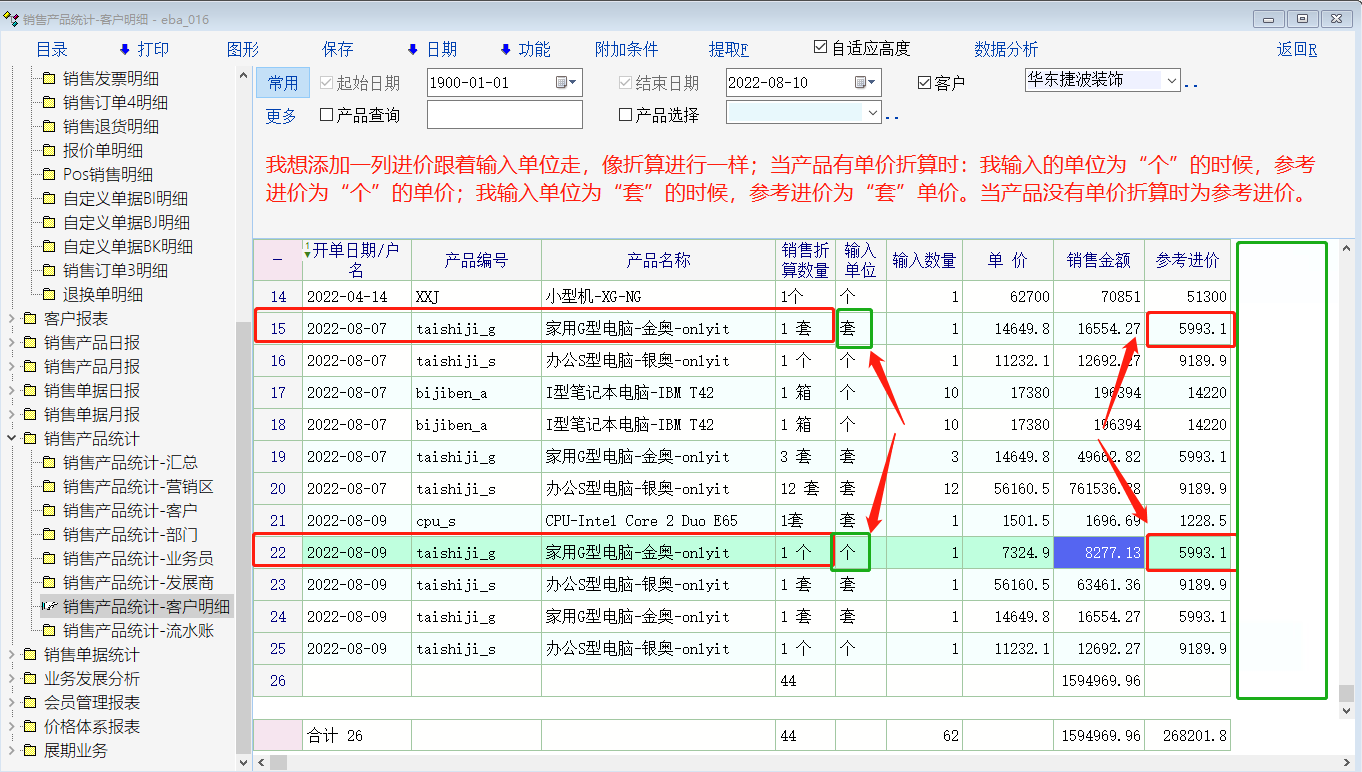
Task: Click the 产品查询 text input field
Action: [504, 115]
